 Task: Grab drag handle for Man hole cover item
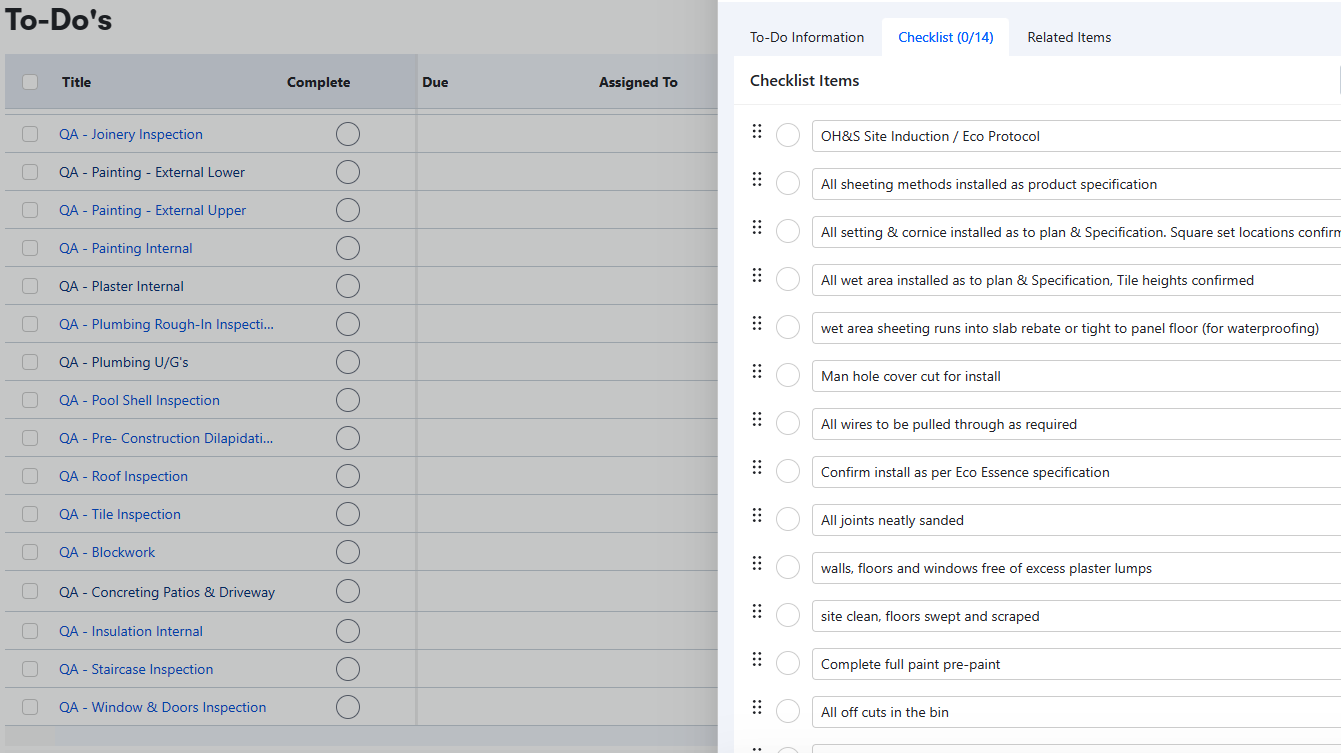tap(757, 371)
